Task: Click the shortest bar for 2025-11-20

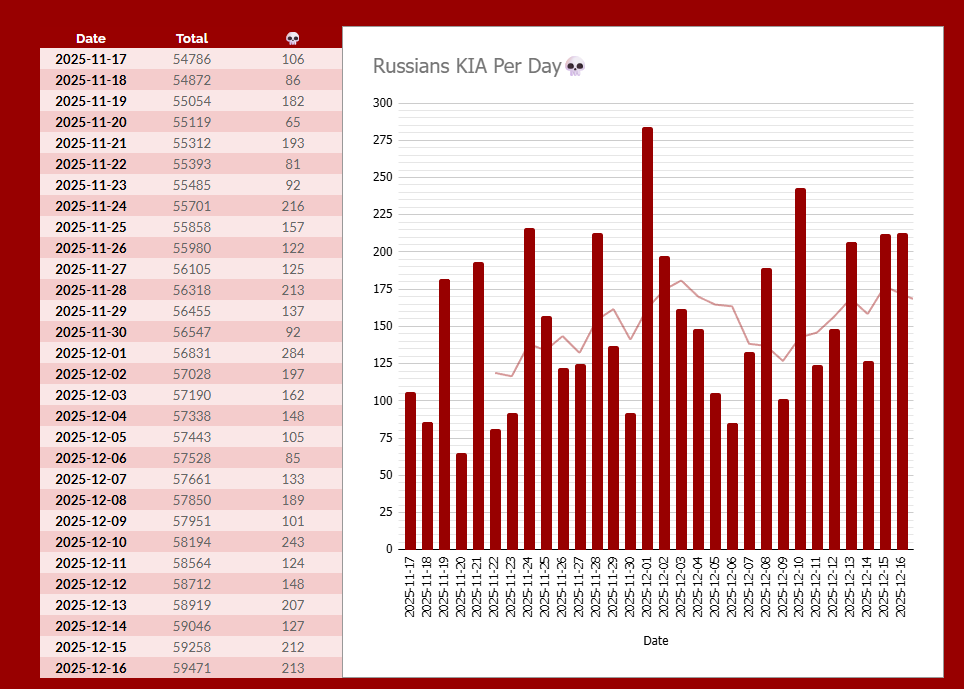Action: 461,501
